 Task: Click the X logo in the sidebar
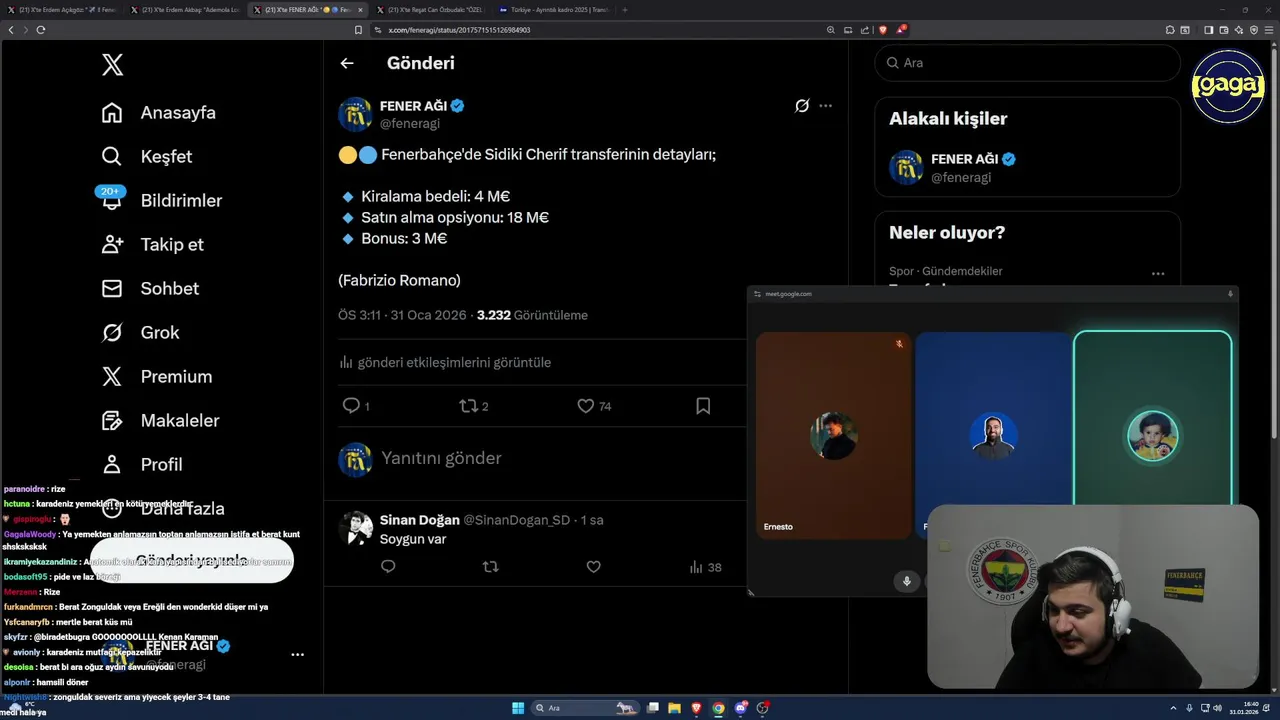pos(112,65)
